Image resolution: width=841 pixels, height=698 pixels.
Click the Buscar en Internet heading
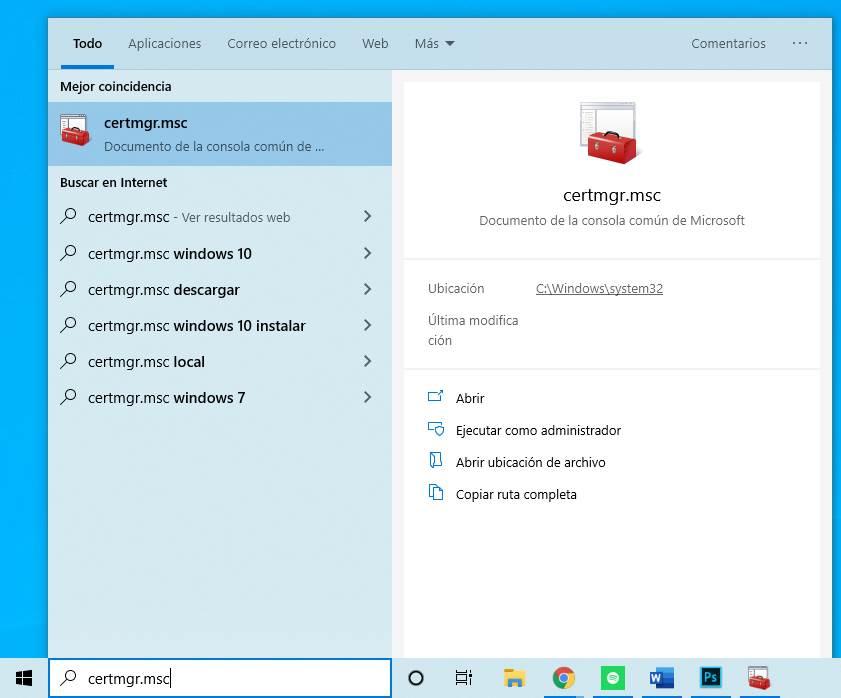pos(114,182)
